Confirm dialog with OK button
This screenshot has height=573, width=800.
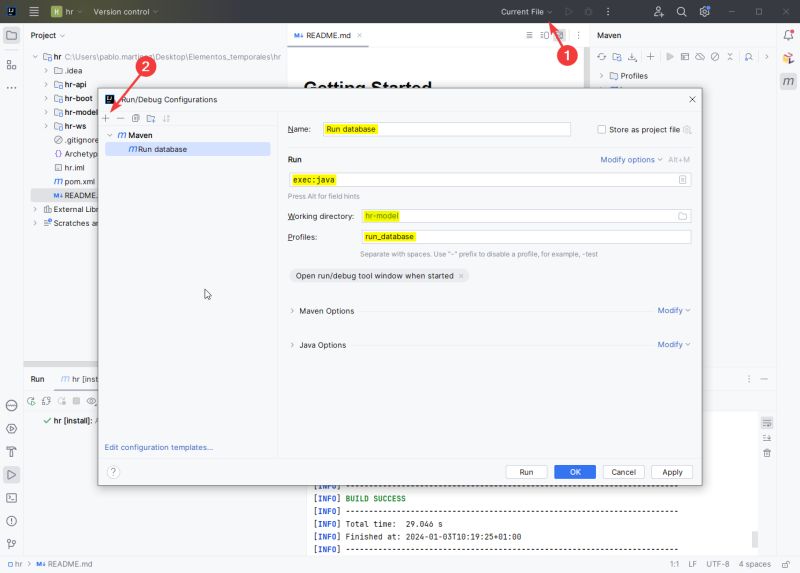point(575,472)
